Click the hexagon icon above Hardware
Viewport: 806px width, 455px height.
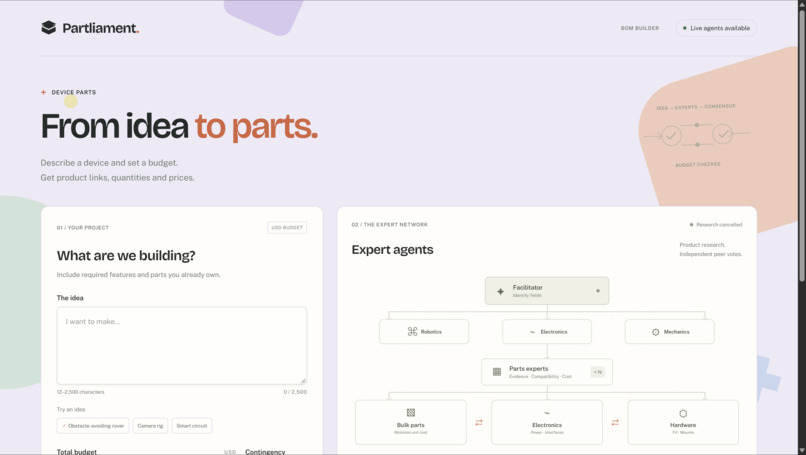pyautogui.click(x=683, y=413)
